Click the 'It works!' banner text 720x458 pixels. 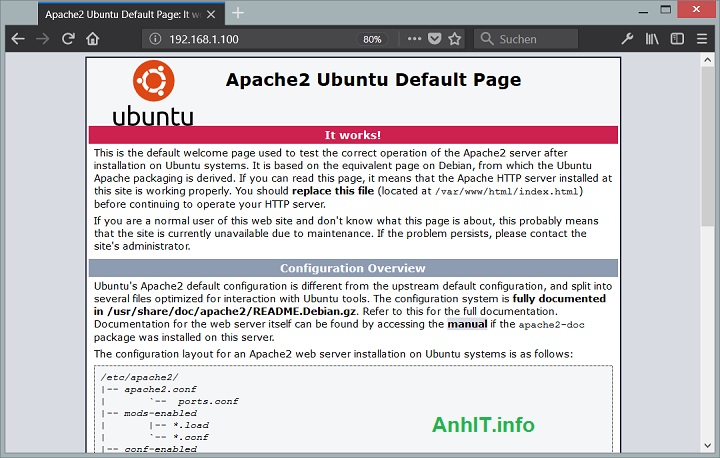coord(353,135)
